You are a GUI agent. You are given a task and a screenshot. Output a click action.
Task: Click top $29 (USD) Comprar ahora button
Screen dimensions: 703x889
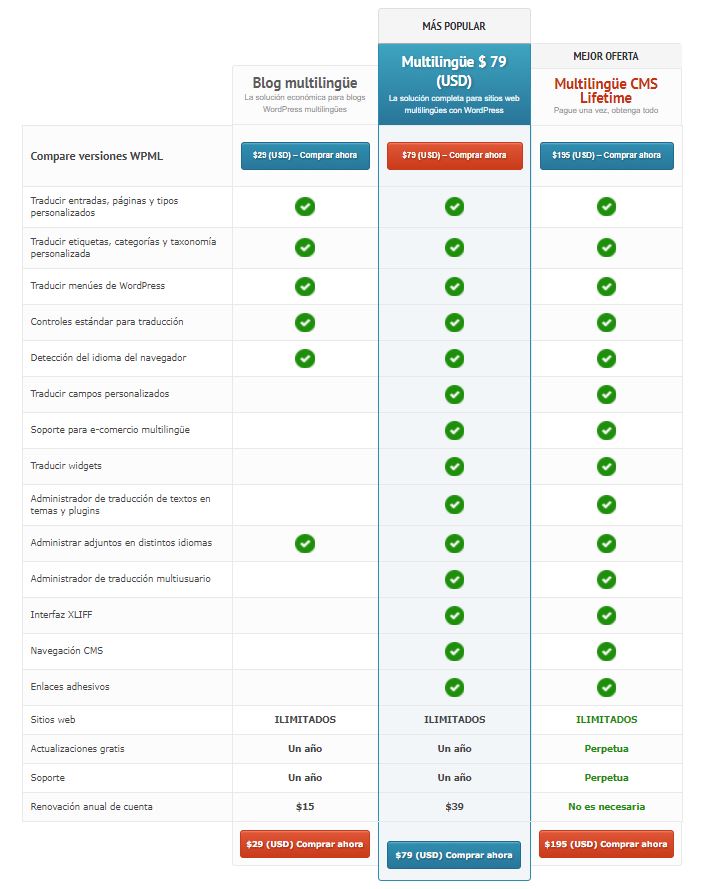point(305,155)
